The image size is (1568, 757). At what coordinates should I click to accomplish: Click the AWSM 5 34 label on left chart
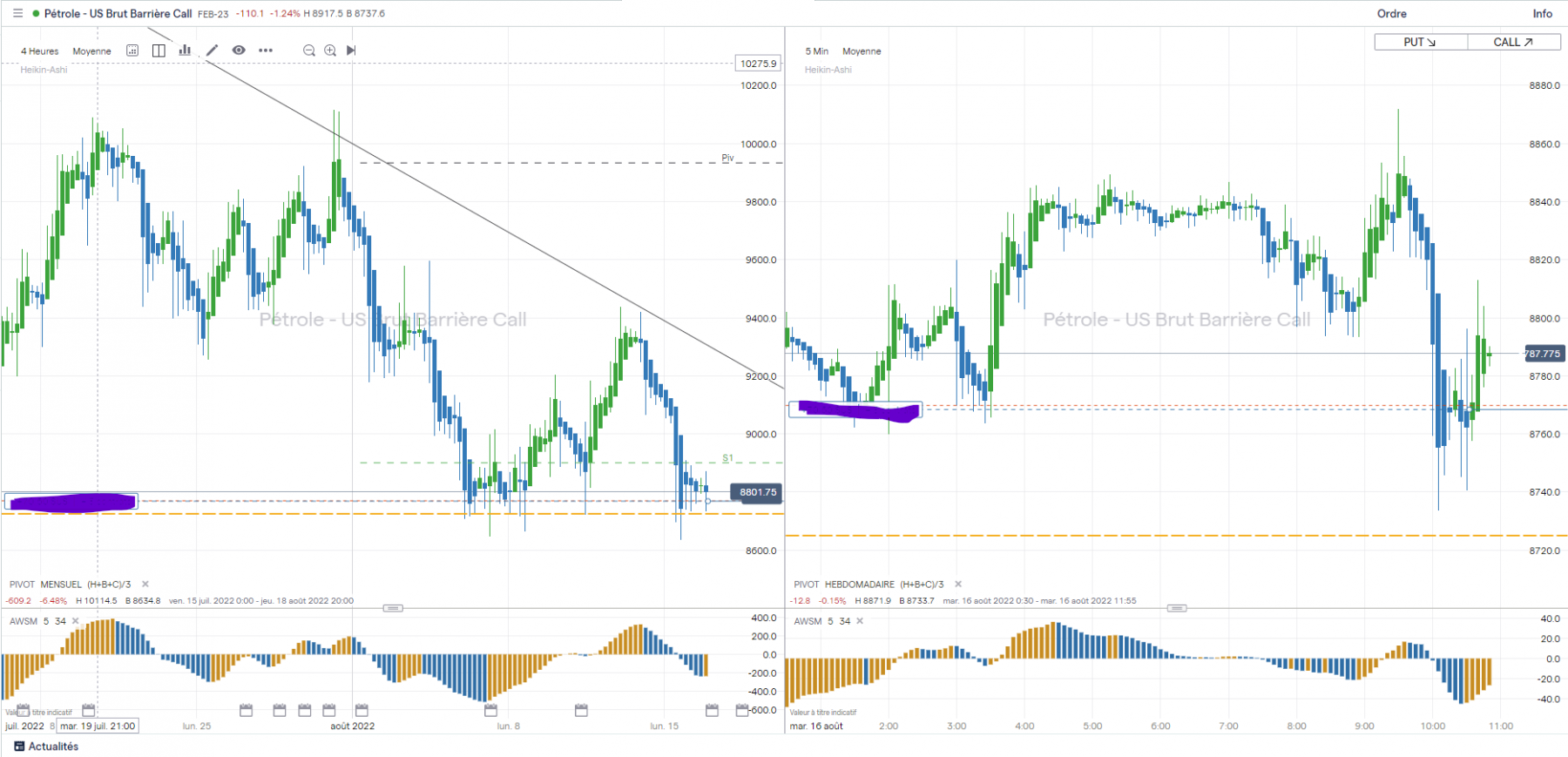tap(37, 621)
